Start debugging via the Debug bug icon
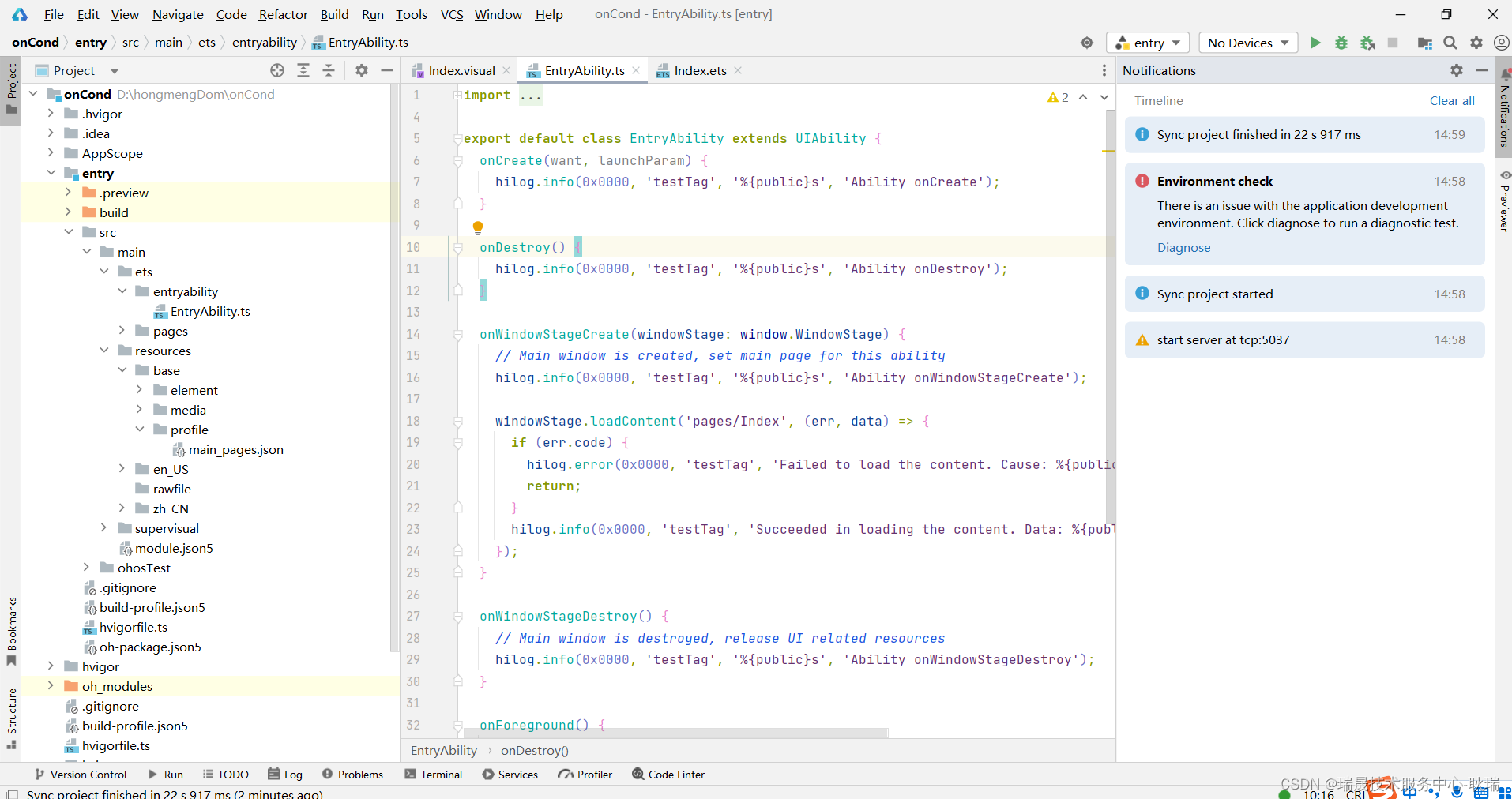The width and height of the screenshot is (1512, 799). (x=1341, y=43)
